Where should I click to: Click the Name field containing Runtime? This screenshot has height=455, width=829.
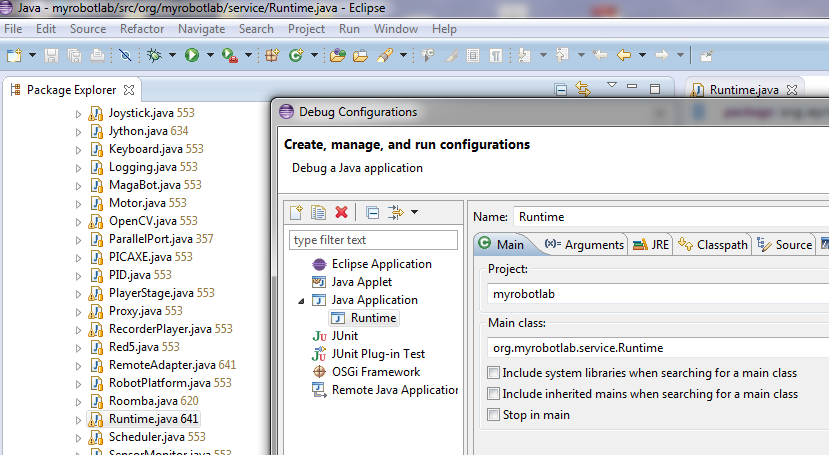click(x=671, y=217)
